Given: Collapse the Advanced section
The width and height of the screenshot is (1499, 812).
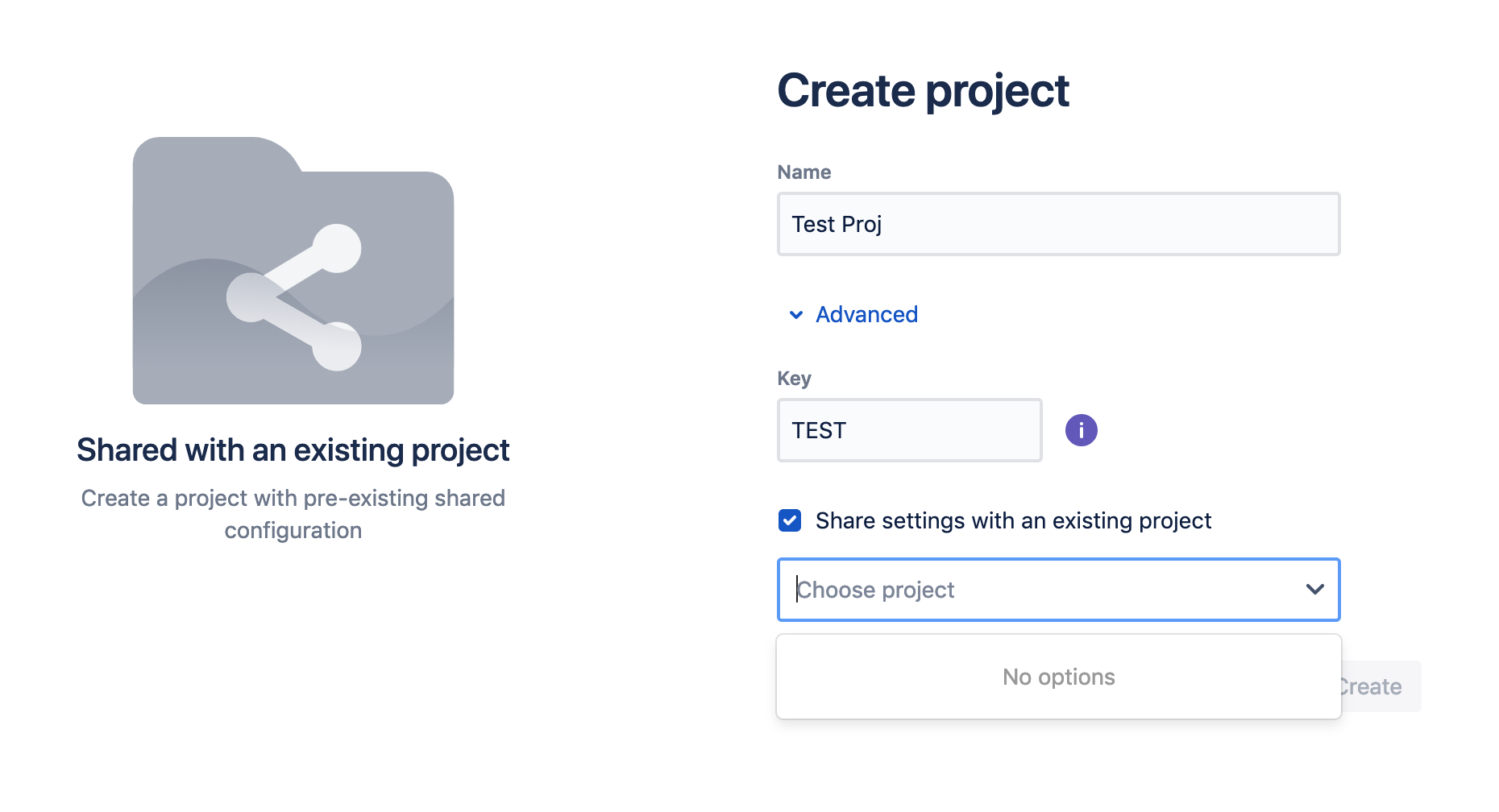Looking at the screenshot, I should [853, 314].
